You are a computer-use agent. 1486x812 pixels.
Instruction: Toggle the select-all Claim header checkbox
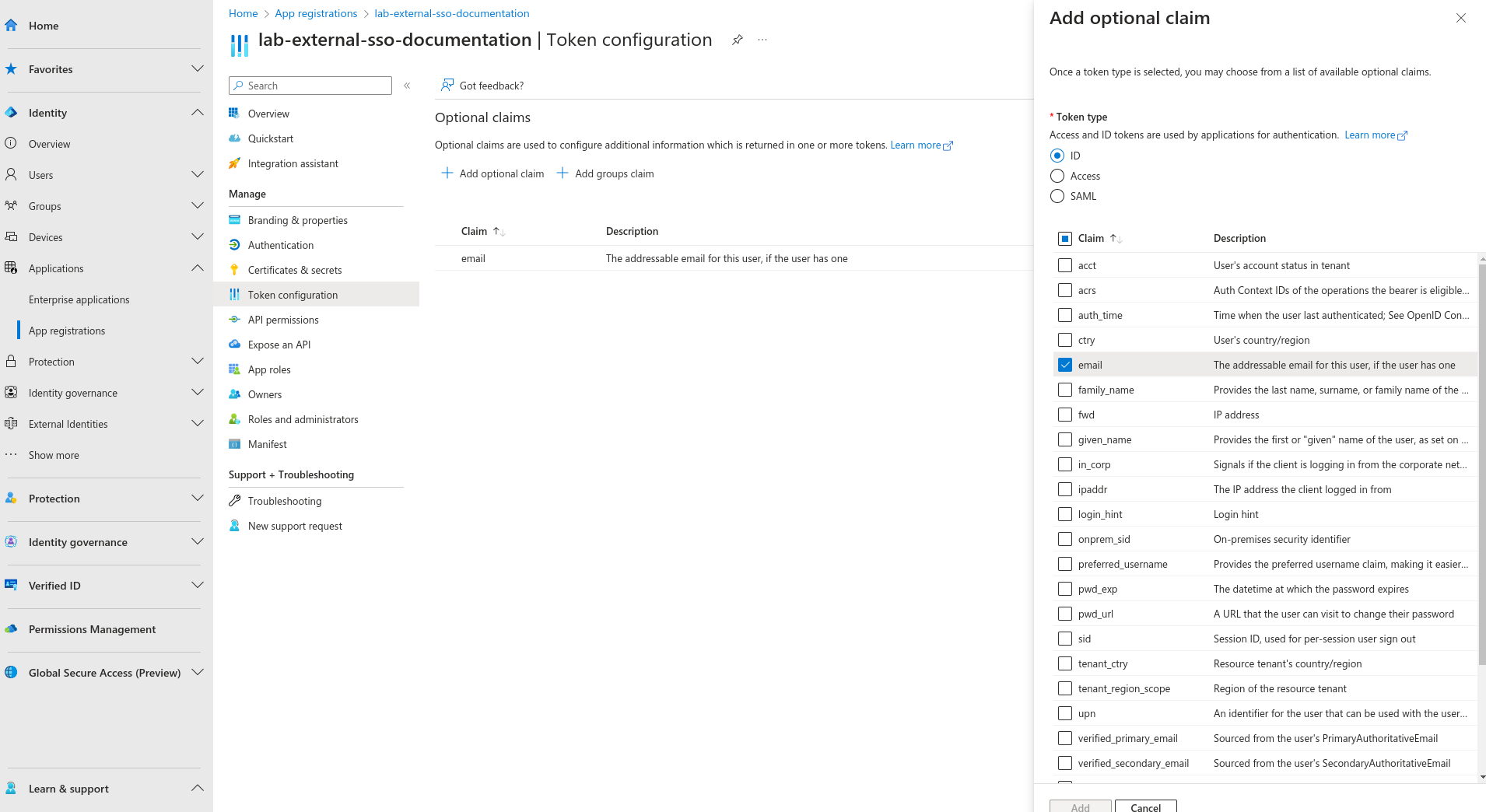[x=1065, y=239]
